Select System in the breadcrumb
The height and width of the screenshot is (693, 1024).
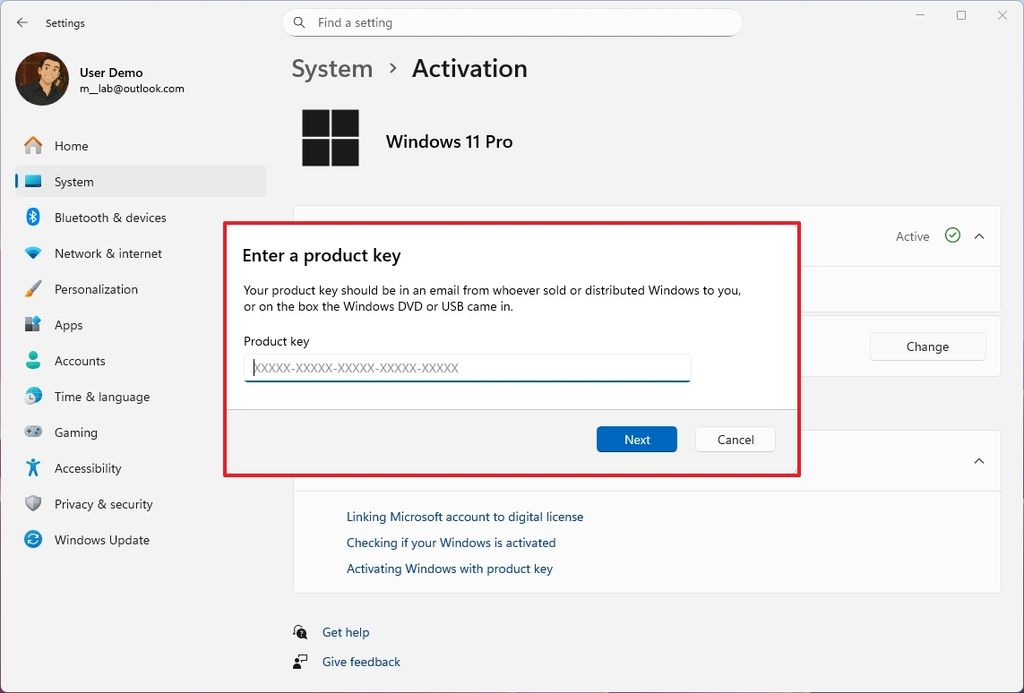(x=331, y=68)
